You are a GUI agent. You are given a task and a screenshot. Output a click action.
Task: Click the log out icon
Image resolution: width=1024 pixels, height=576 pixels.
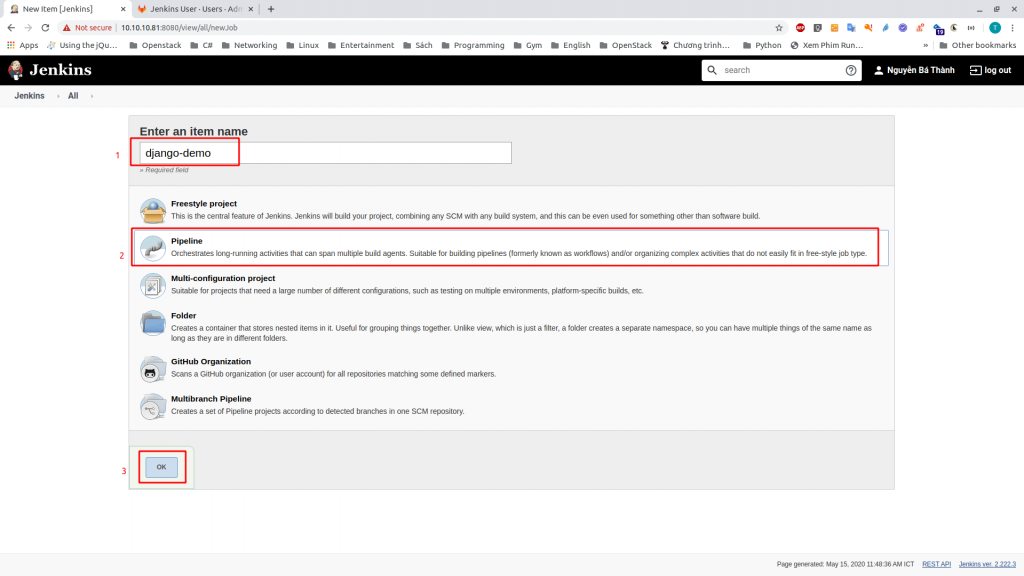pyautogui.click(x=975, y=71)
